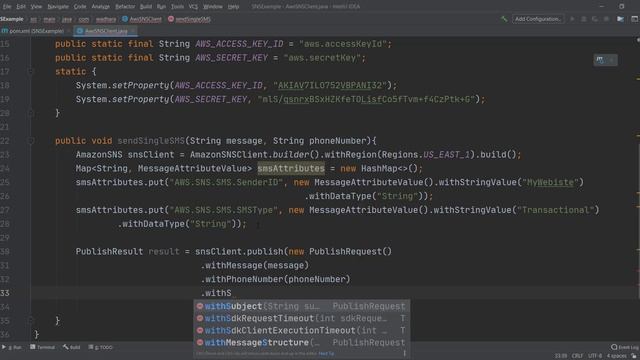
Task: Click the fold end marker at line 20
Action: pyautogui.click(x=30, y=113)
